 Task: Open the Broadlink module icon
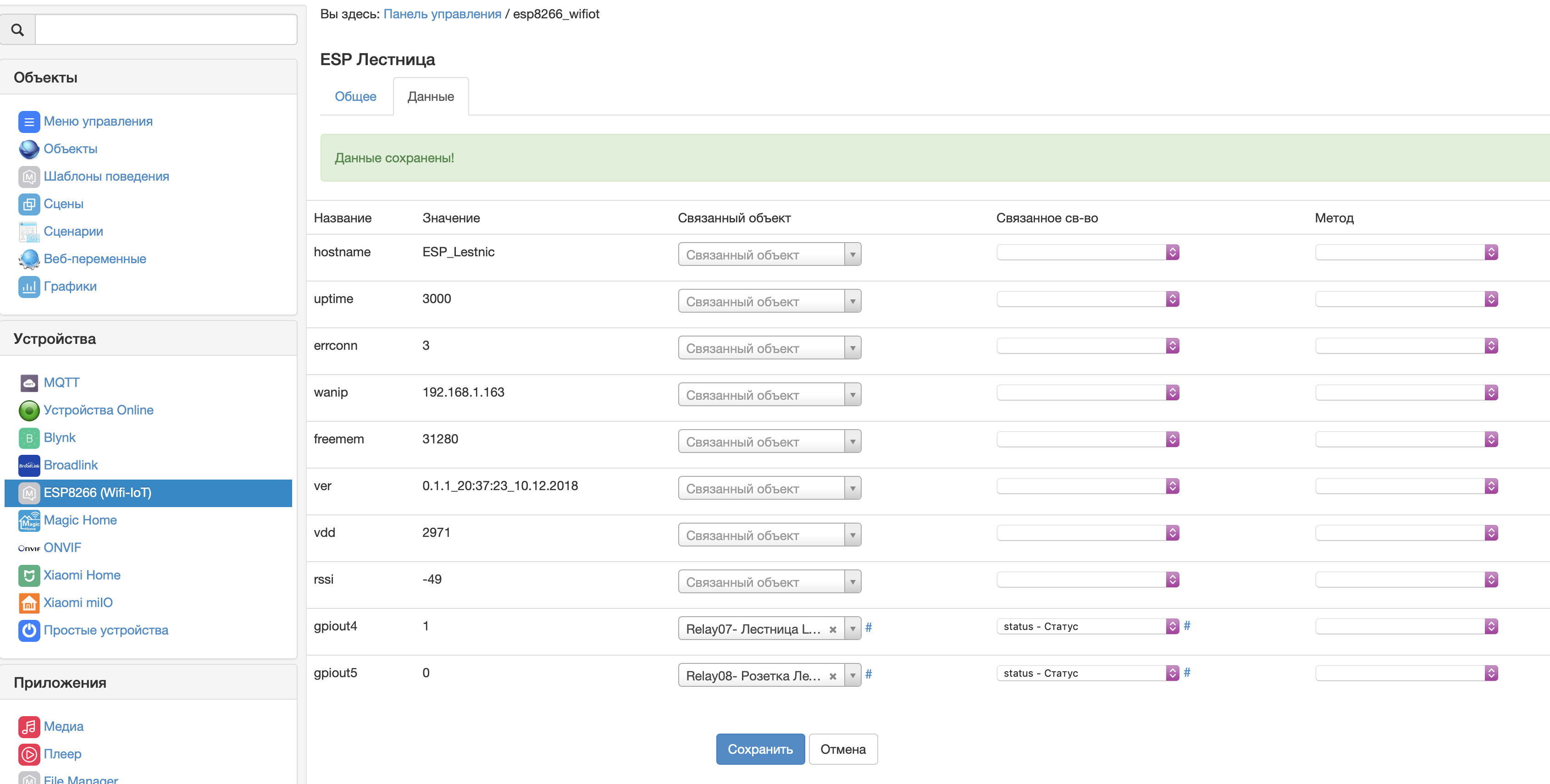pyautogui.click(x=29, y=465)
